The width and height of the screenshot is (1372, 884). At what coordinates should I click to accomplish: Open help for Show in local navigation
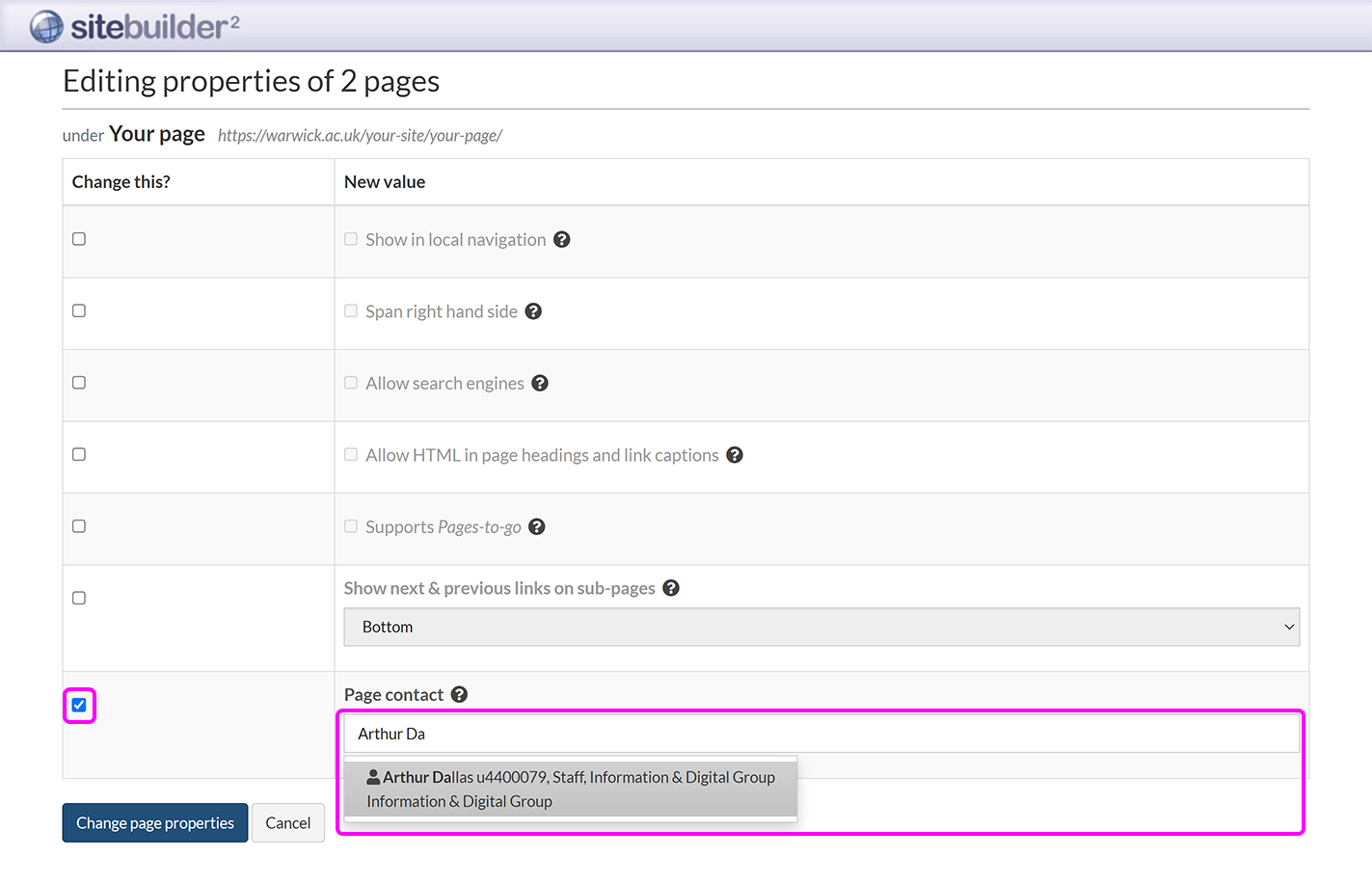[562, 239]
